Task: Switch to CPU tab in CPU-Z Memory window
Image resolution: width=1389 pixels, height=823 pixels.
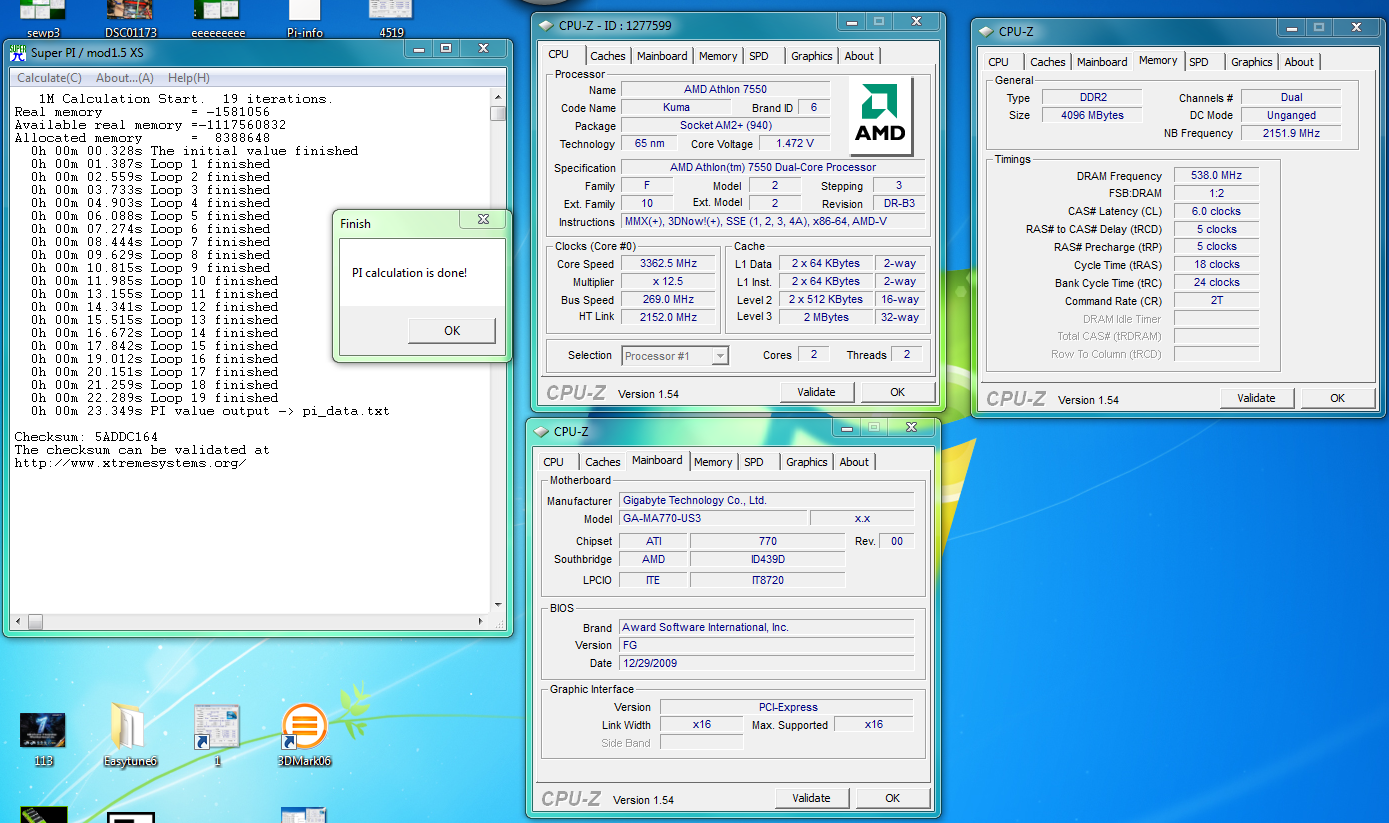Action: [x=998, y=62]
